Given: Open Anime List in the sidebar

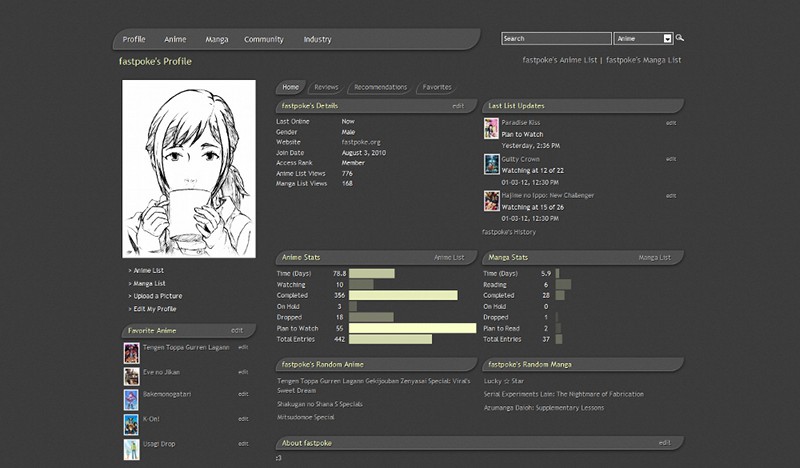Looking at the screenshot, I should (x=148, y=270).
